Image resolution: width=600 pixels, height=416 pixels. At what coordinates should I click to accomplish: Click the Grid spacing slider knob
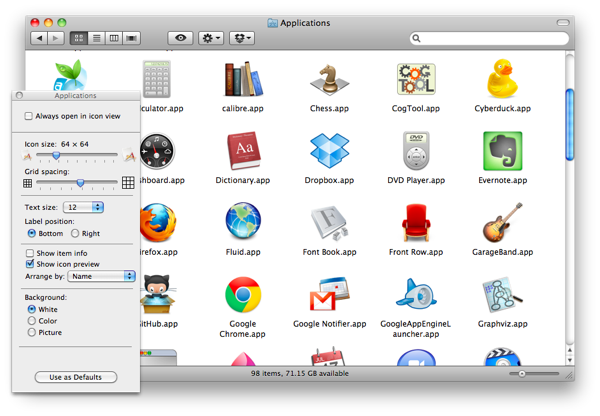click(x=80, y=183)
